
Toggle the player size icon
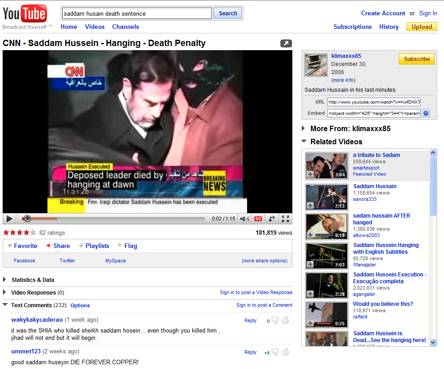coord(272,219)
